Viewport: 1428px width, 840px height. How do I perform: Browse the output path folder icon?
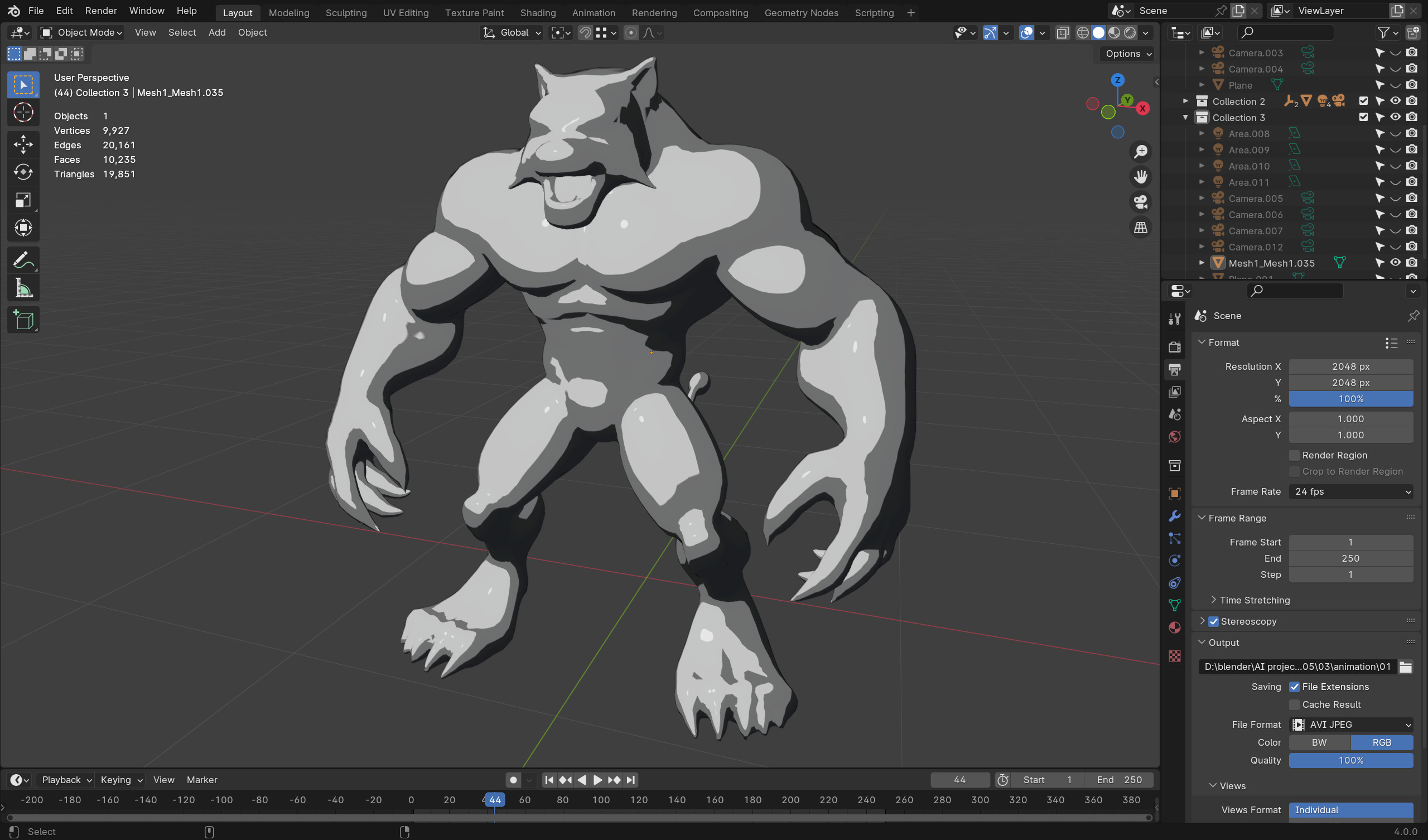1405,667
